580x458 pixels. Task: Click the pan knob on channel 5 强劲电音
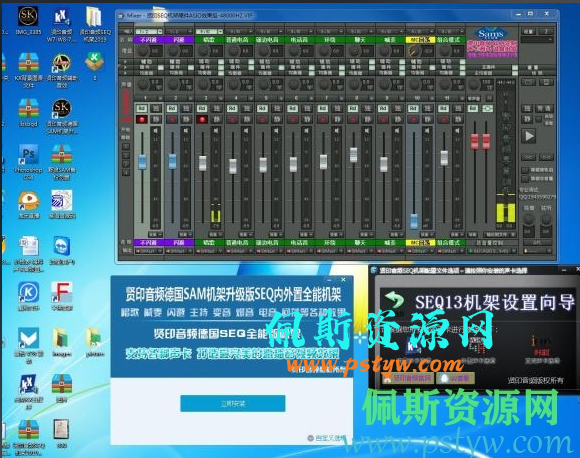pos(264,85)
